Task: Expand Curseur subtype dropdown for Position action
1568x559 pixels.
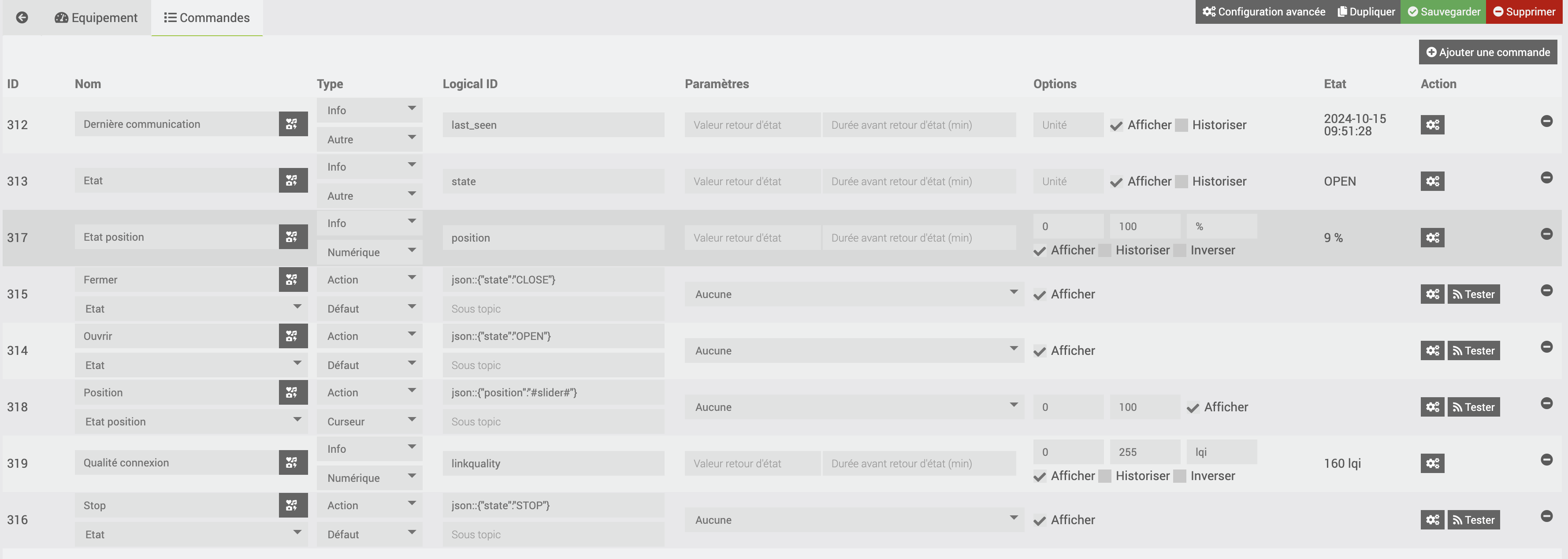Action: click(x=369, y=421)
